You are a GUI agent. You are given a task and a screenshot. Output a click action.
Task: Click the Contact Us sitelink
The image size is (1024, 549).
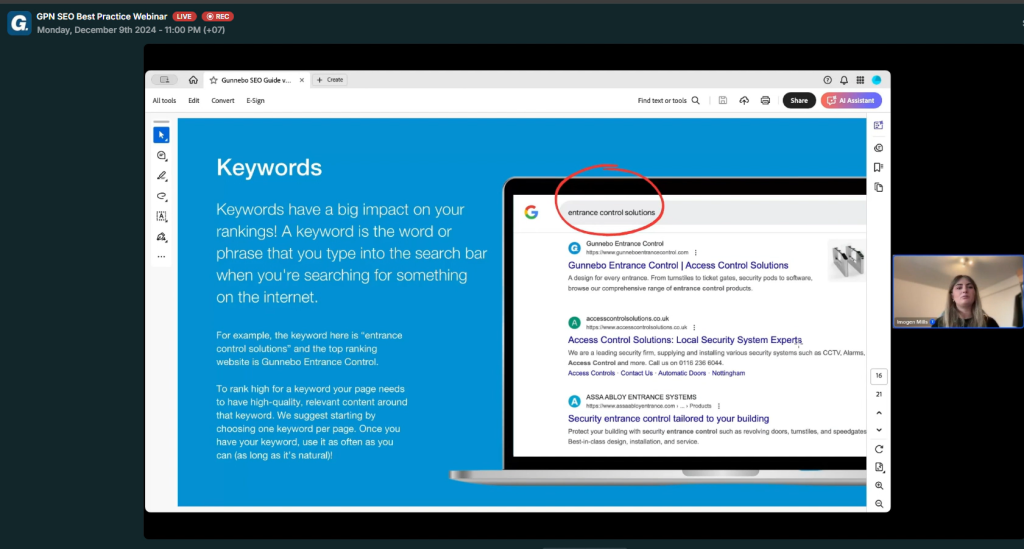point(637,373)
